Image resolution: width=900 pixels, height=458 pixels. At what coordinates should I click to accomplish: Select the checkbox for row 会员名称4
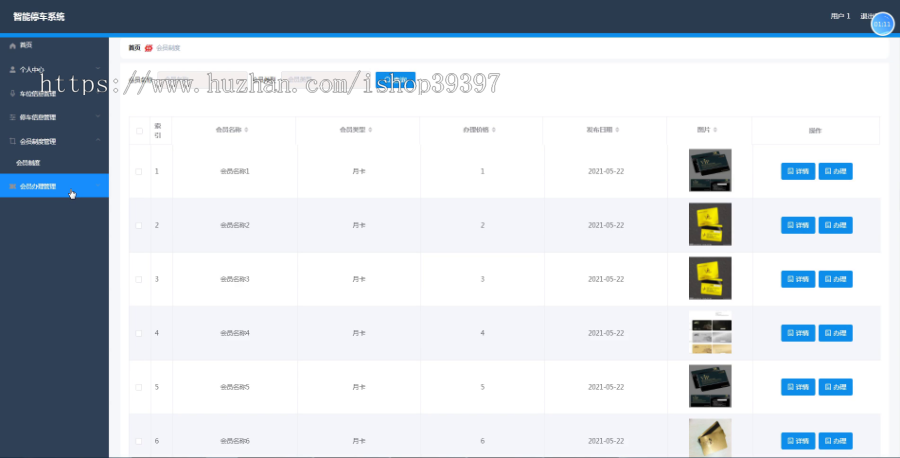[138, 333]
